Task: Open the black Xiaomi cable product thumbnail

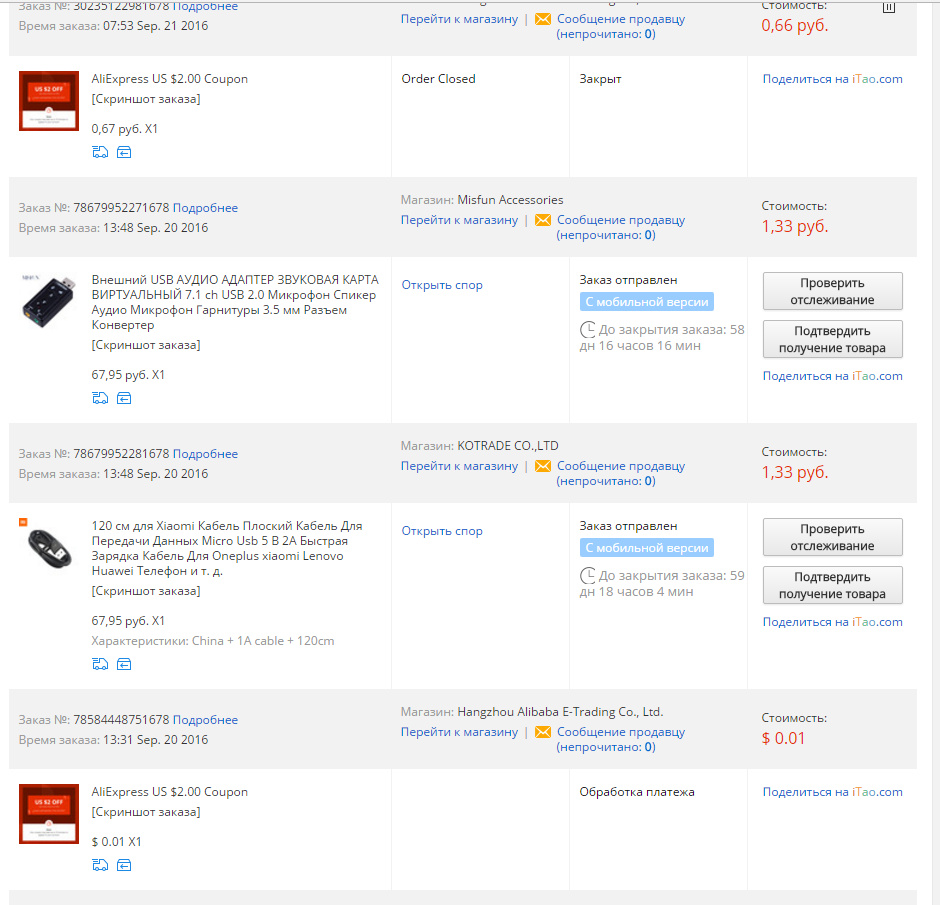Action: 49,548
